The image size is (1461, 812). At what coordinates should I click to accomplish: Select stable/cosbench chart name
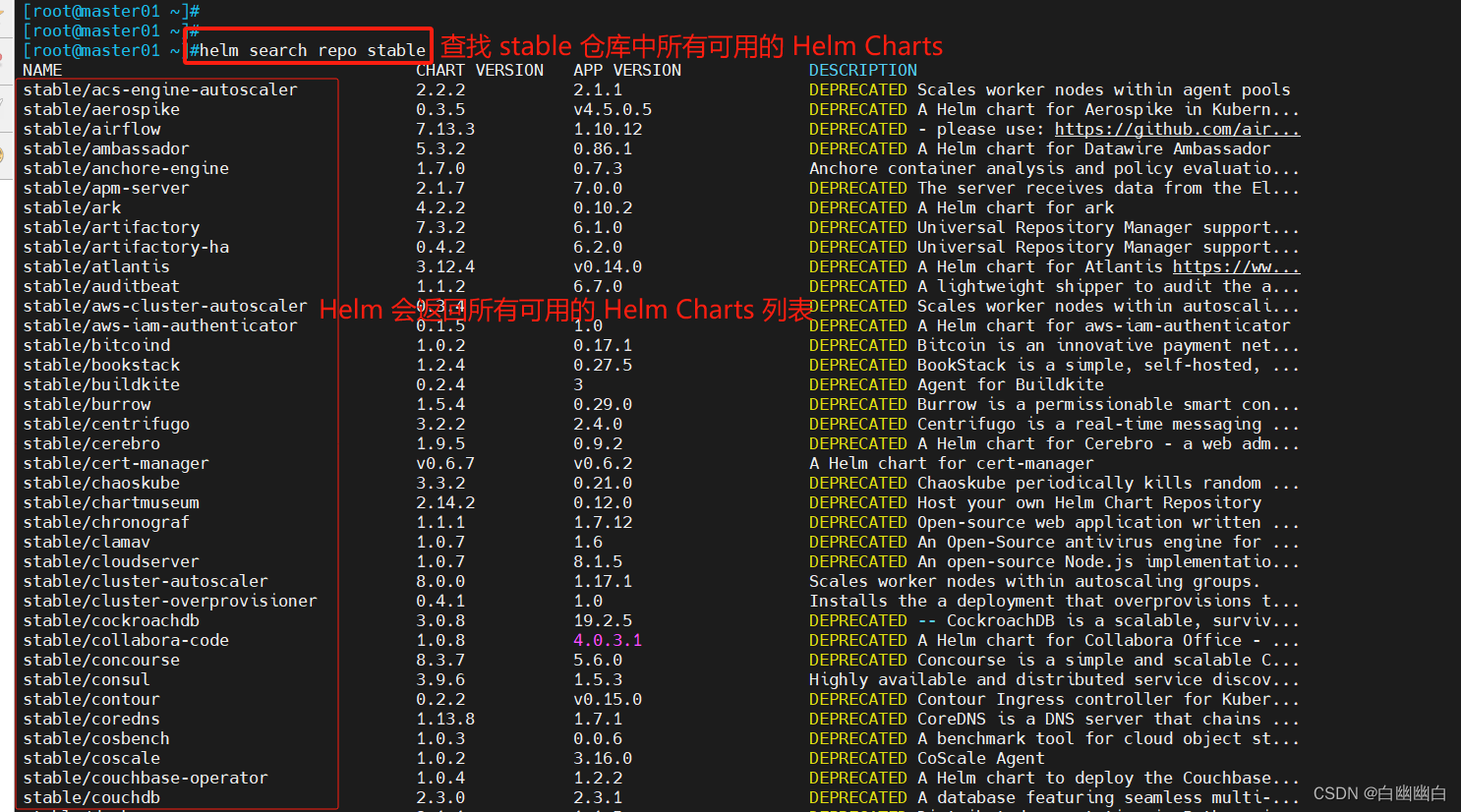tap(96, 738)
